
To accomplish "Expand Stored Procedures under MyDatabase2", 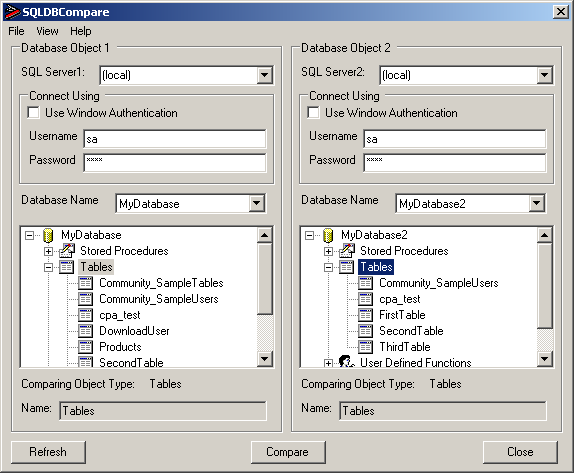I will [x=328, y=252].
